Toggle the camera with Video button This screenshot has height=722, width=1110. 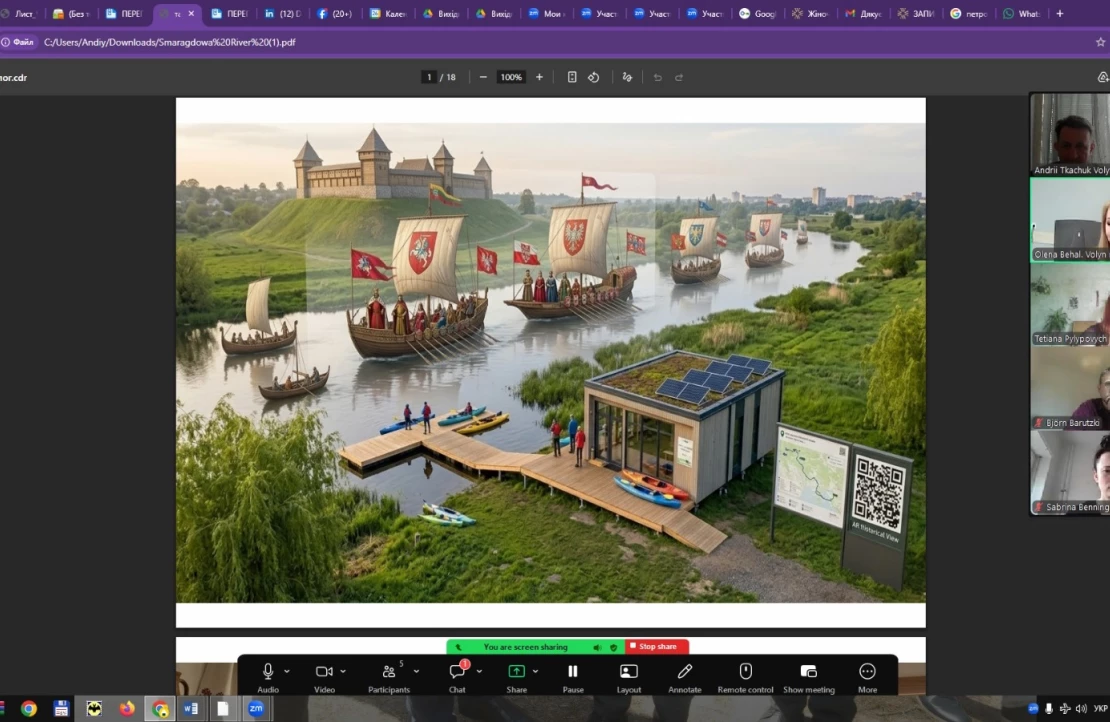(324, 672)
